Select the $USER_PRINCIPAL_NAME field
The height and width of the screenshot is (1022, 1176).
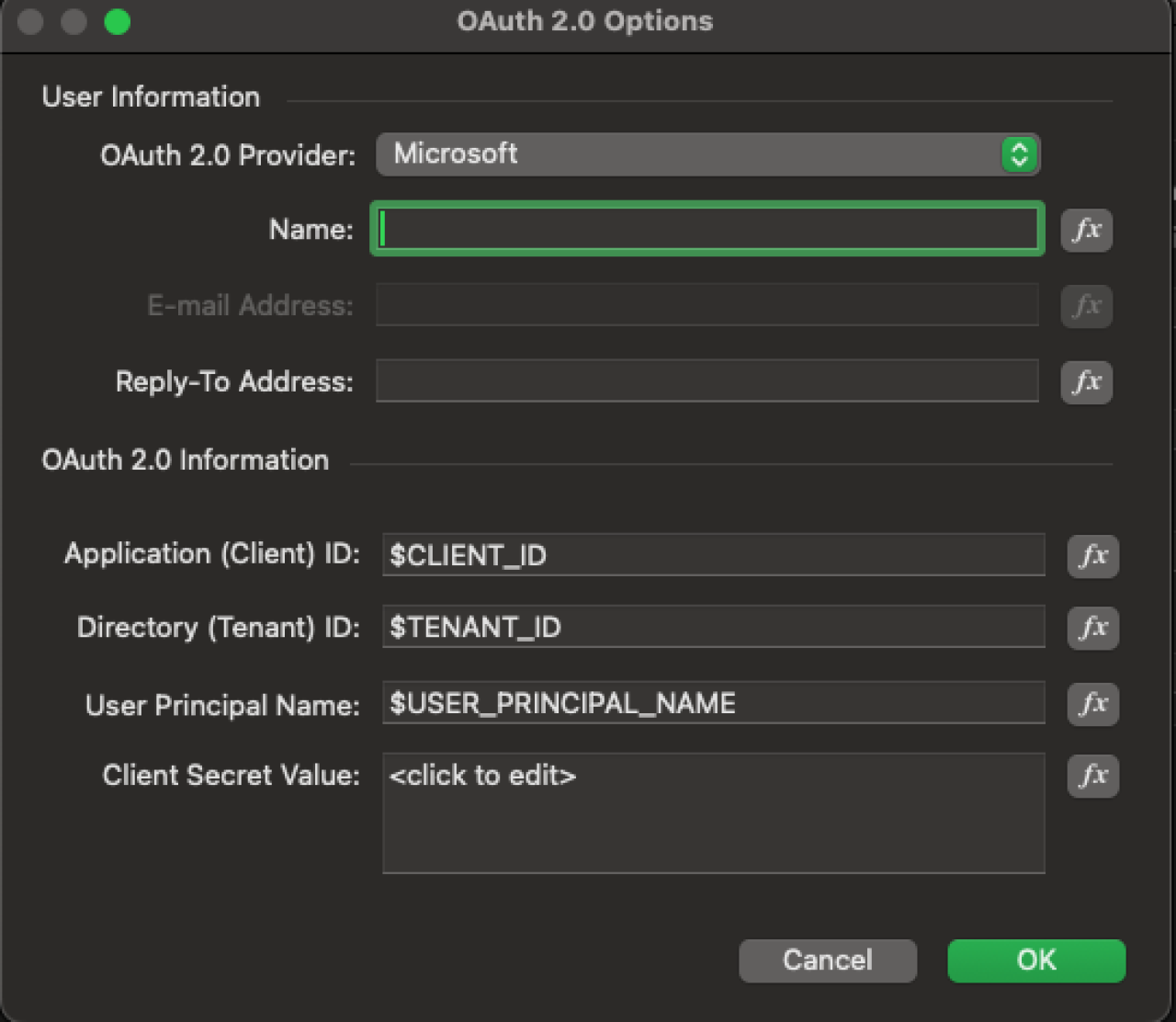click(713, 703)
